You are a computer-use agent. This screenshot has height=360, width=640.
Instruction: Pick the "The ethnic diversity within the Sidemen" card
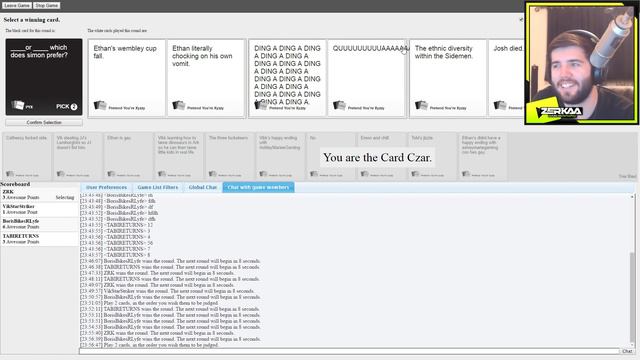448,78
